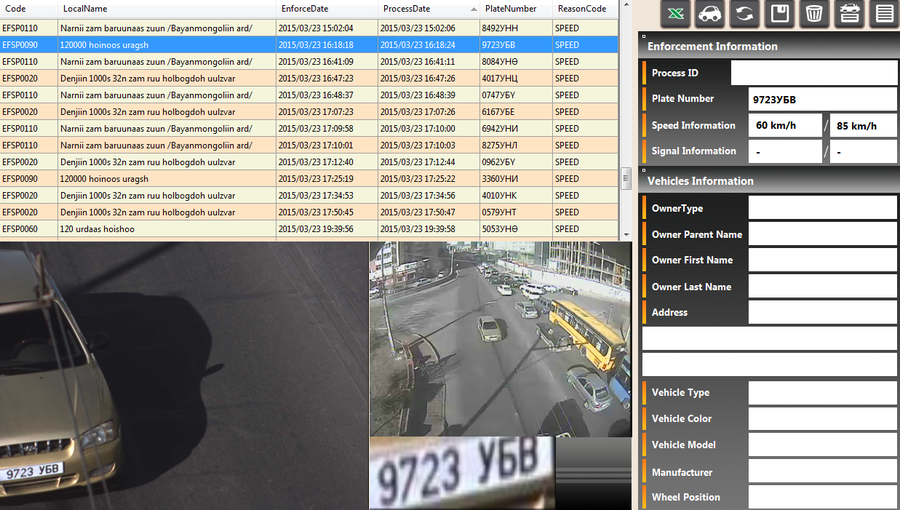
Task: Export records with the Excel icon
Action: 676,14
